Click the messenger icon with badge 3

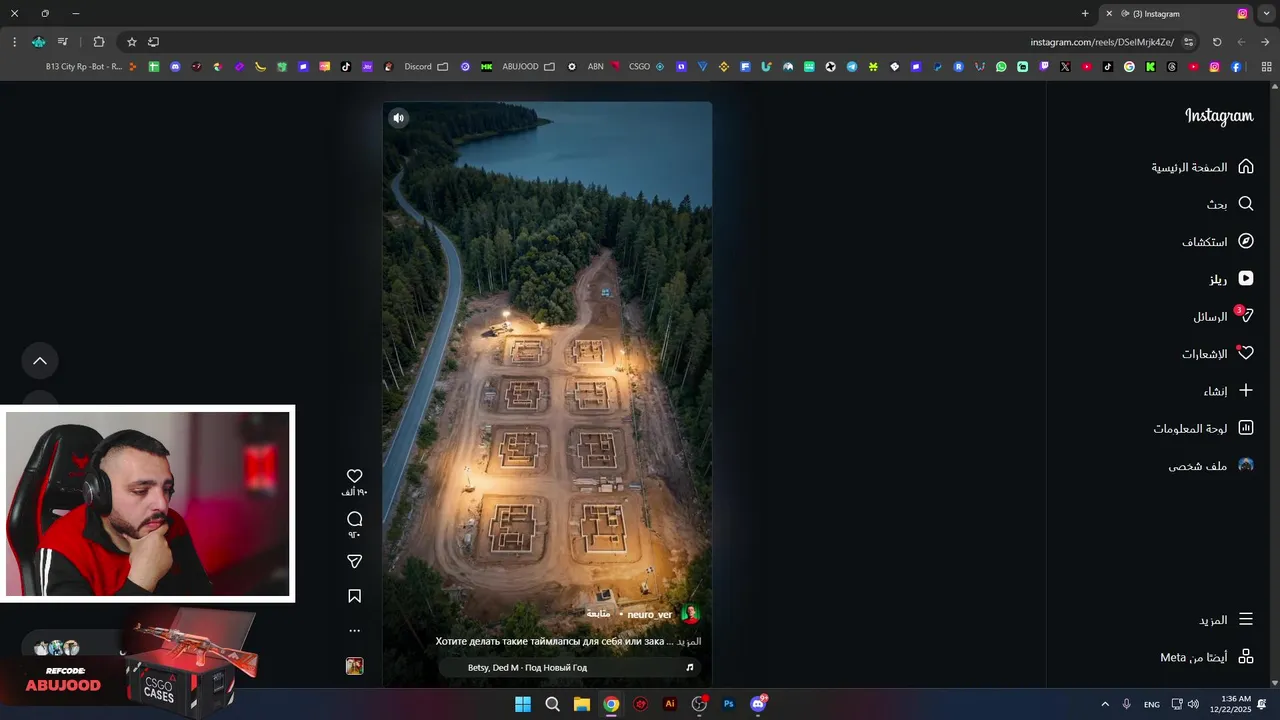(x=1245, y=315)
